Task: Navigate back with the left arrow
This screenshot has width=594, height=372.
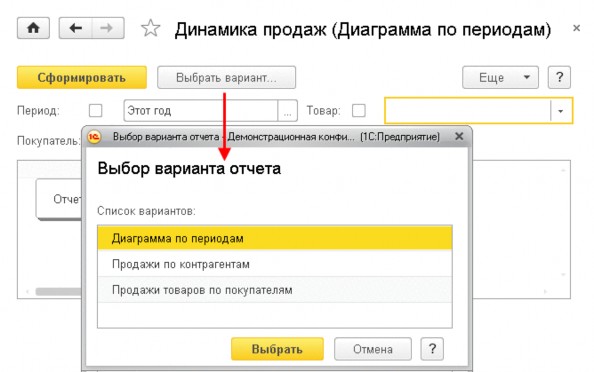Action: pos(75,28)
